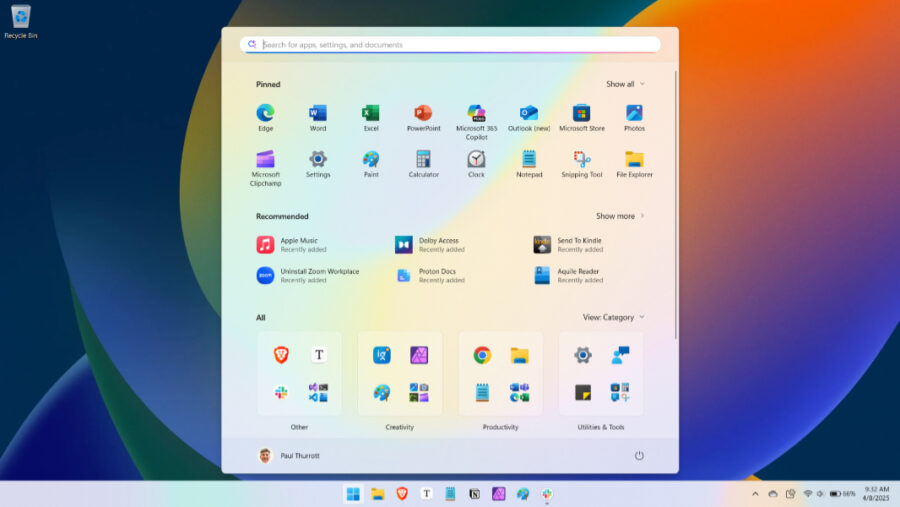Click the Start menu scrollbar

[x=676, y=204]
